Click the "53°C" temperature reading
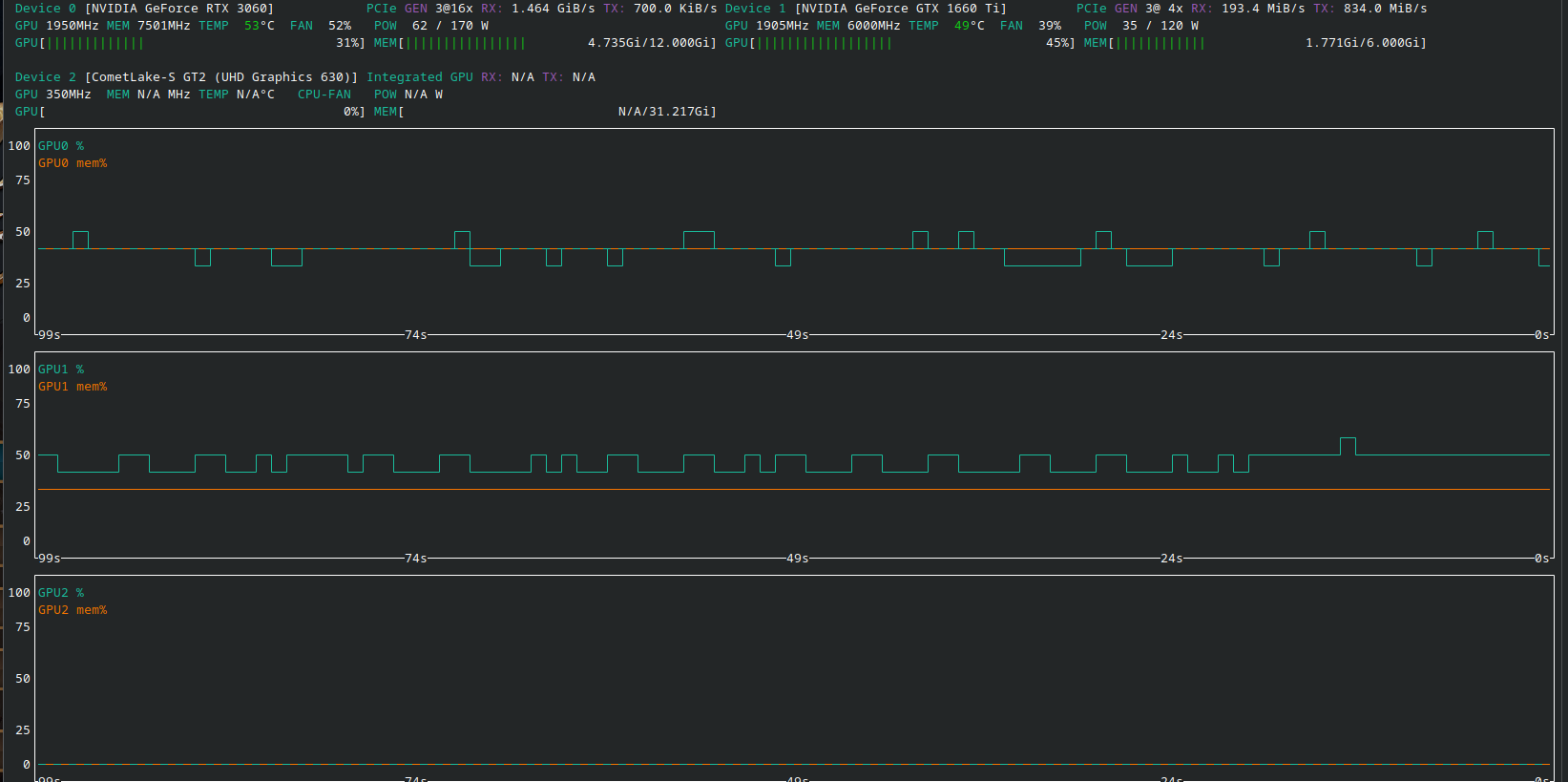Screen dimensions: 1568x782 (260, 26)
